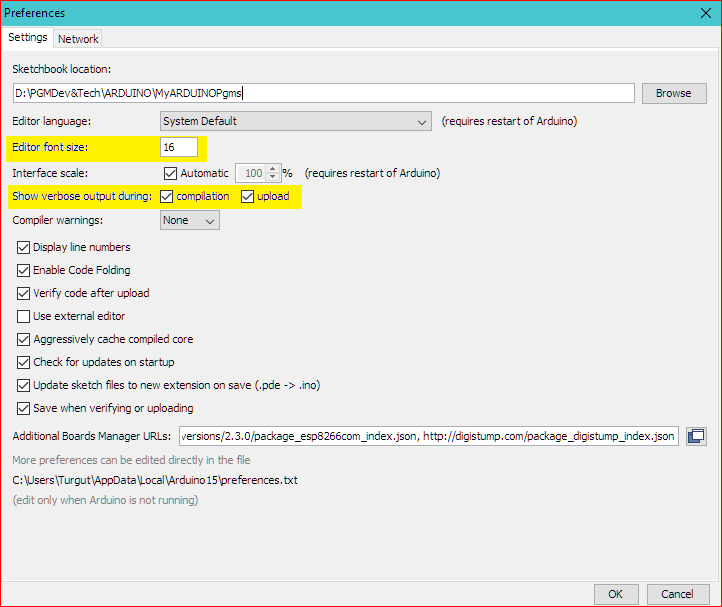Toggle Update sketch files to new extension
722x607 pixels.
coord(23,385)
